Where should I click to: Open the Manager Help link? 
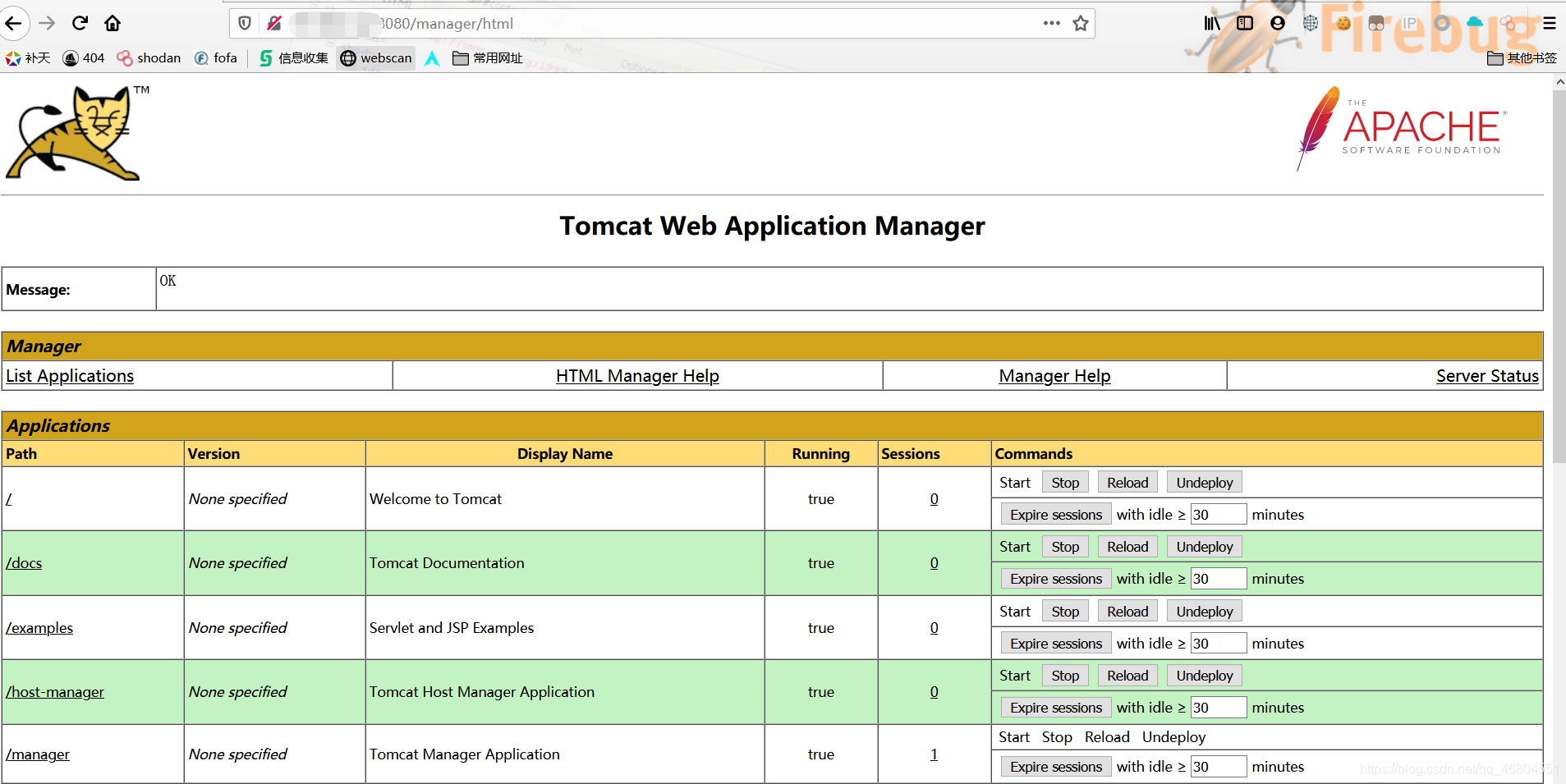pos(1054,376)
